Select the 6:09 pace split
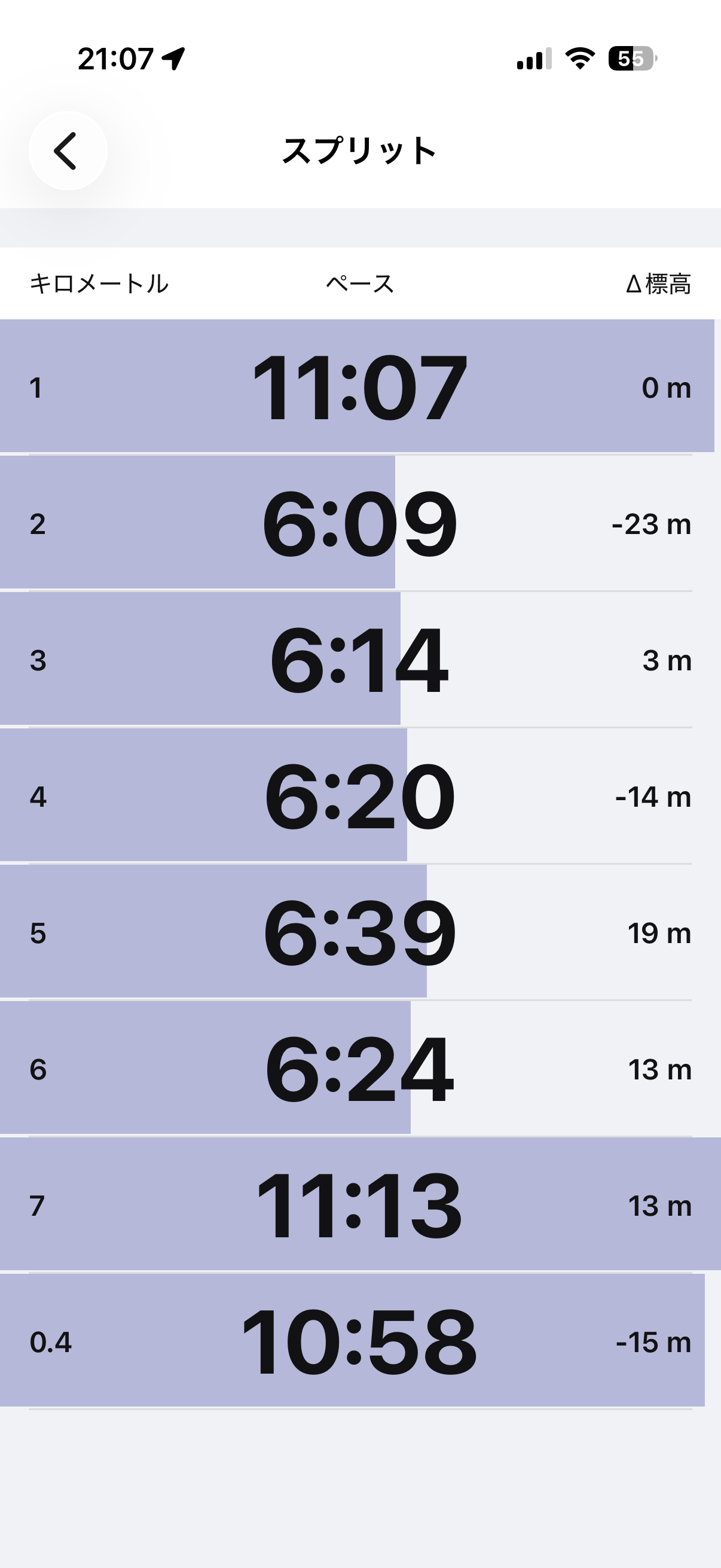This screenshot has height=1568, width=721. click(x=359, y=523)
